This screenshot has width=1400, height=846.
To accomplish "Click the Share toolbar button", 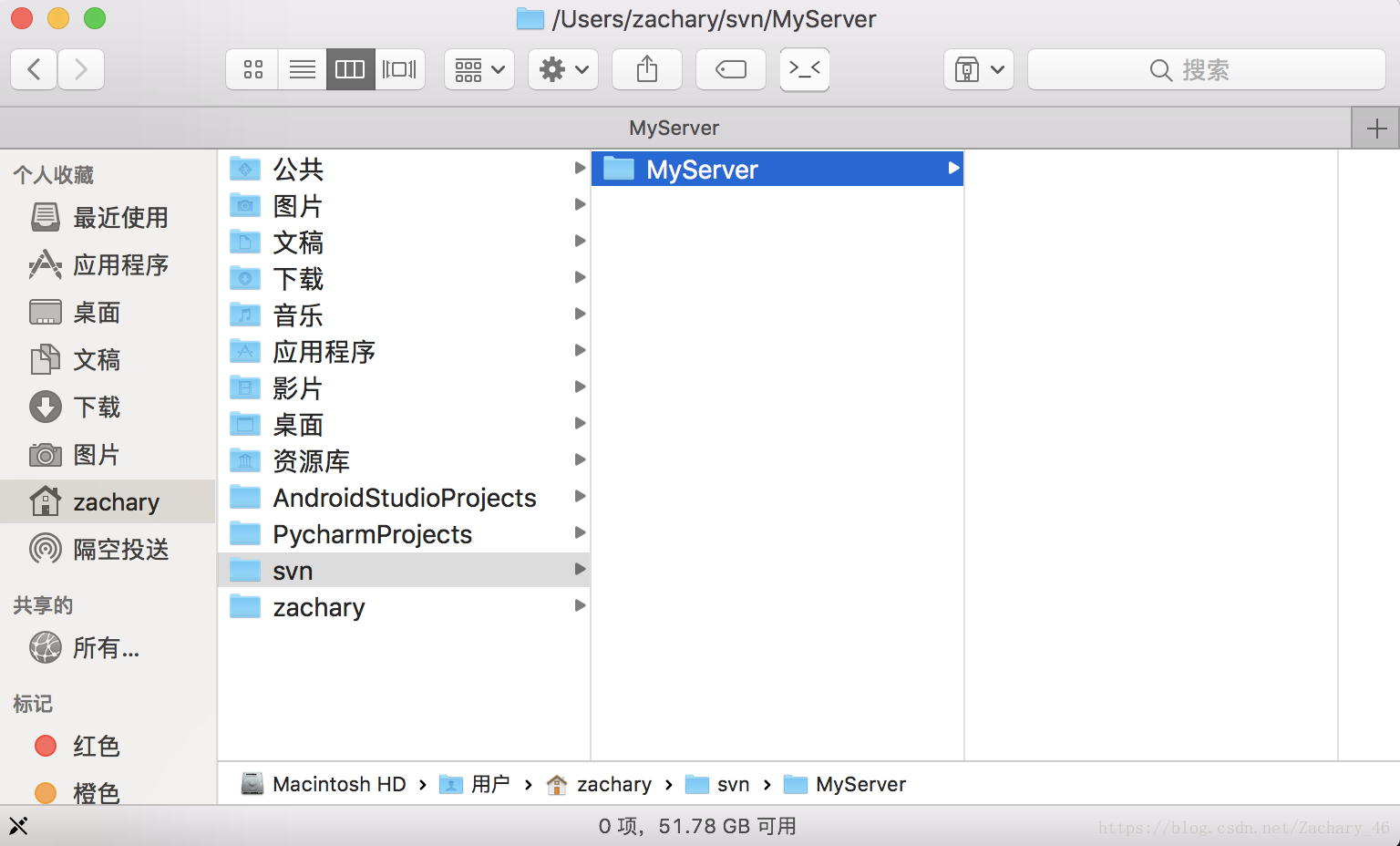I will pos(647,69).
